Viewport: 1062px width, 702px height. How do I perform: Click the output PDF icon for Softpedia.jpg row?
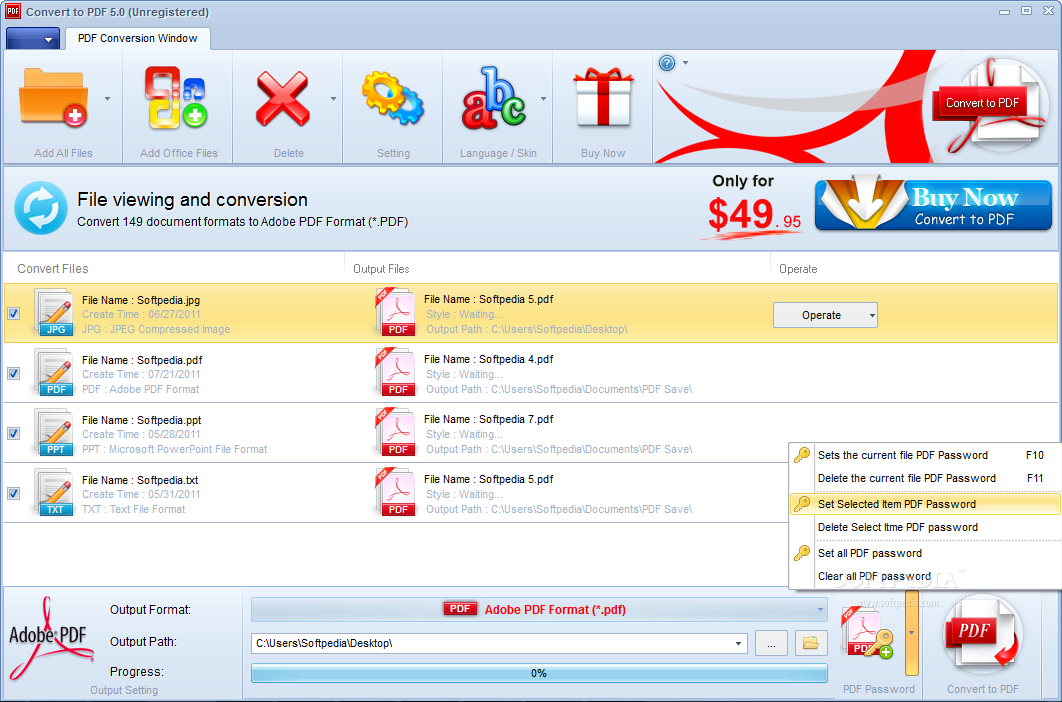pyautogui.click(x=396, y=312)
